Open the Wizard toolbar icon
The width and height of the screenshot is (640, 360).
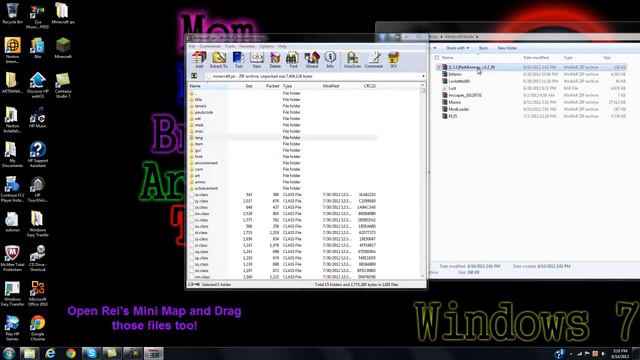312,60
